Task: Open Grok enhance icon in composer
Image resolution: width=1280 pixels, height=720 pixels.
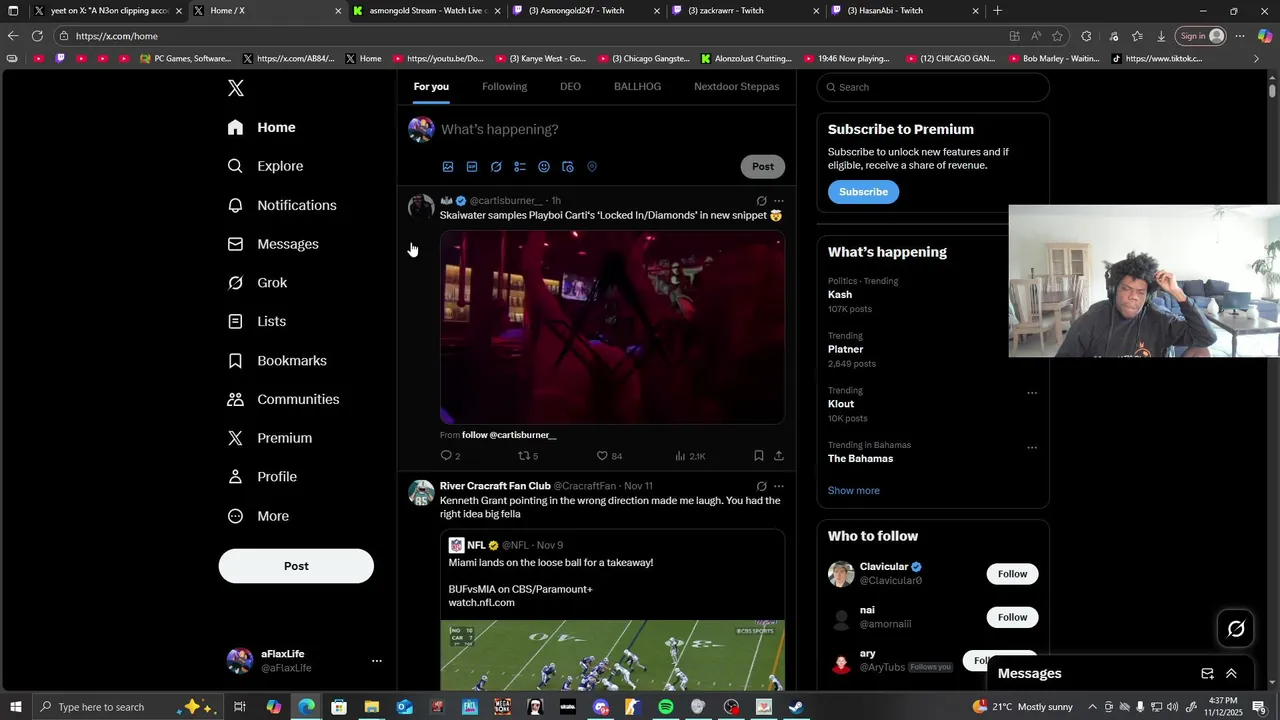Action: click(496, 167)
